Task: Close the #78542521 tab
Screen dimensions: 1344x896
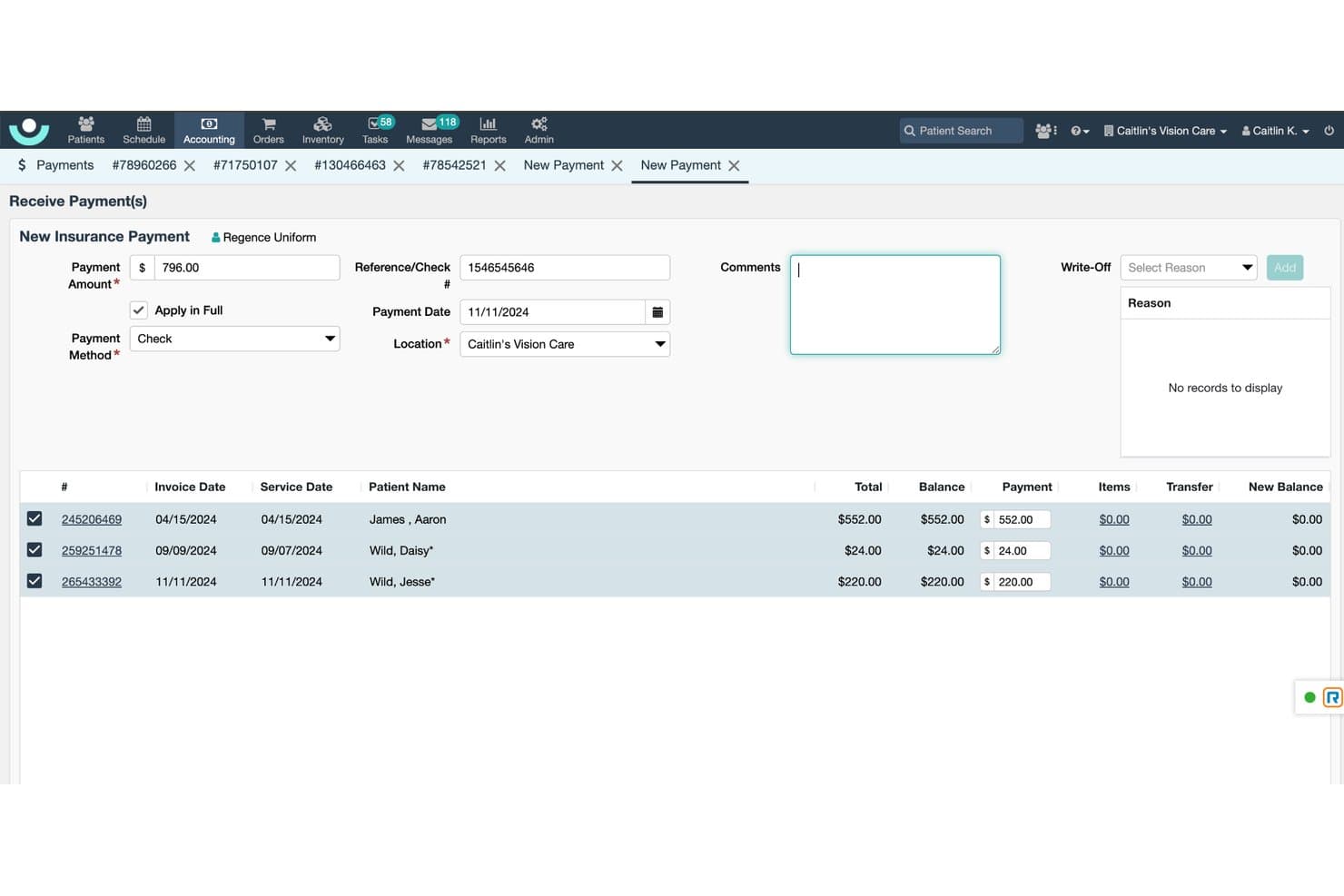Action: (499, 166)
